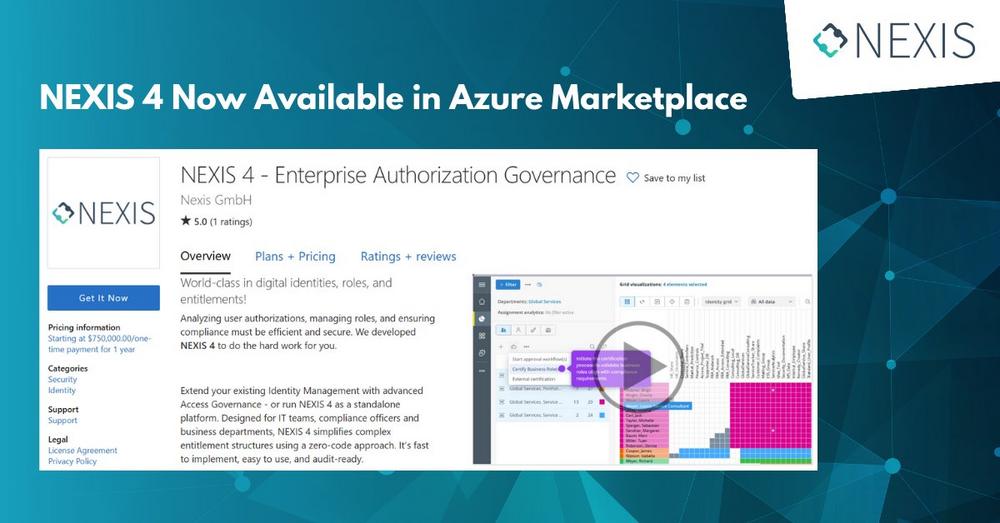Image resolution: width=1000 pixels, height=523 pixels.
Task: Click the search magnifier icon right of All data
Action: pos(806,301)
